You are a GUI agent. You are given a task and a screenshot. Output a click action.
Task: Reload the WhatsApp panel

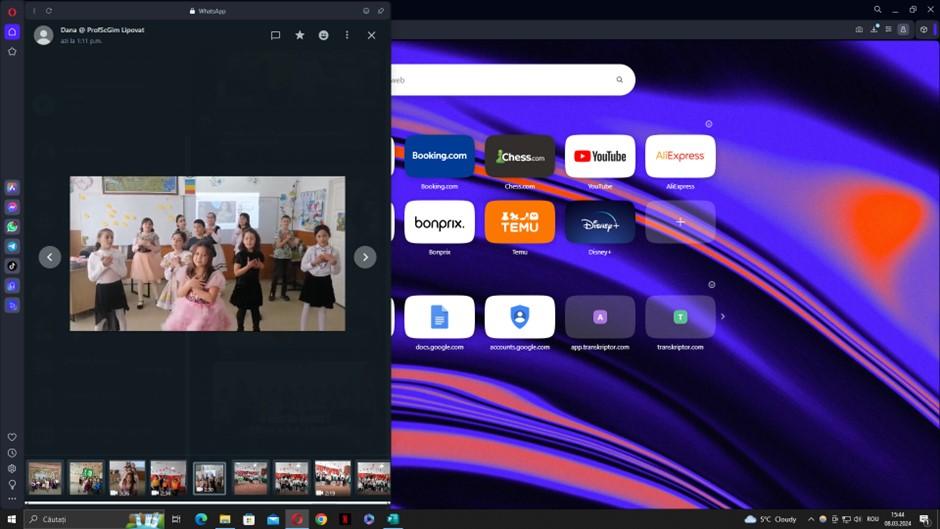pyautogui.click(x=49, y=11)
